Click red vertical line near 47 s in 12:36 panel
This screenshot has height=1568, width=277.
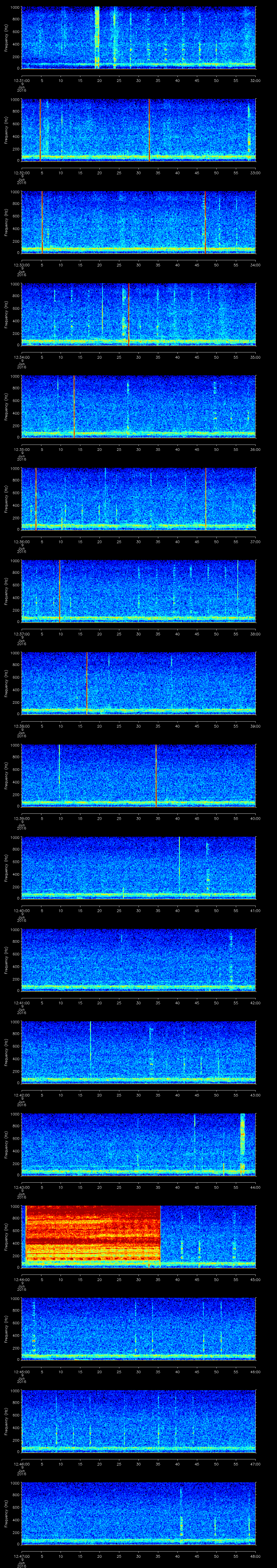(x=206, y=499)
